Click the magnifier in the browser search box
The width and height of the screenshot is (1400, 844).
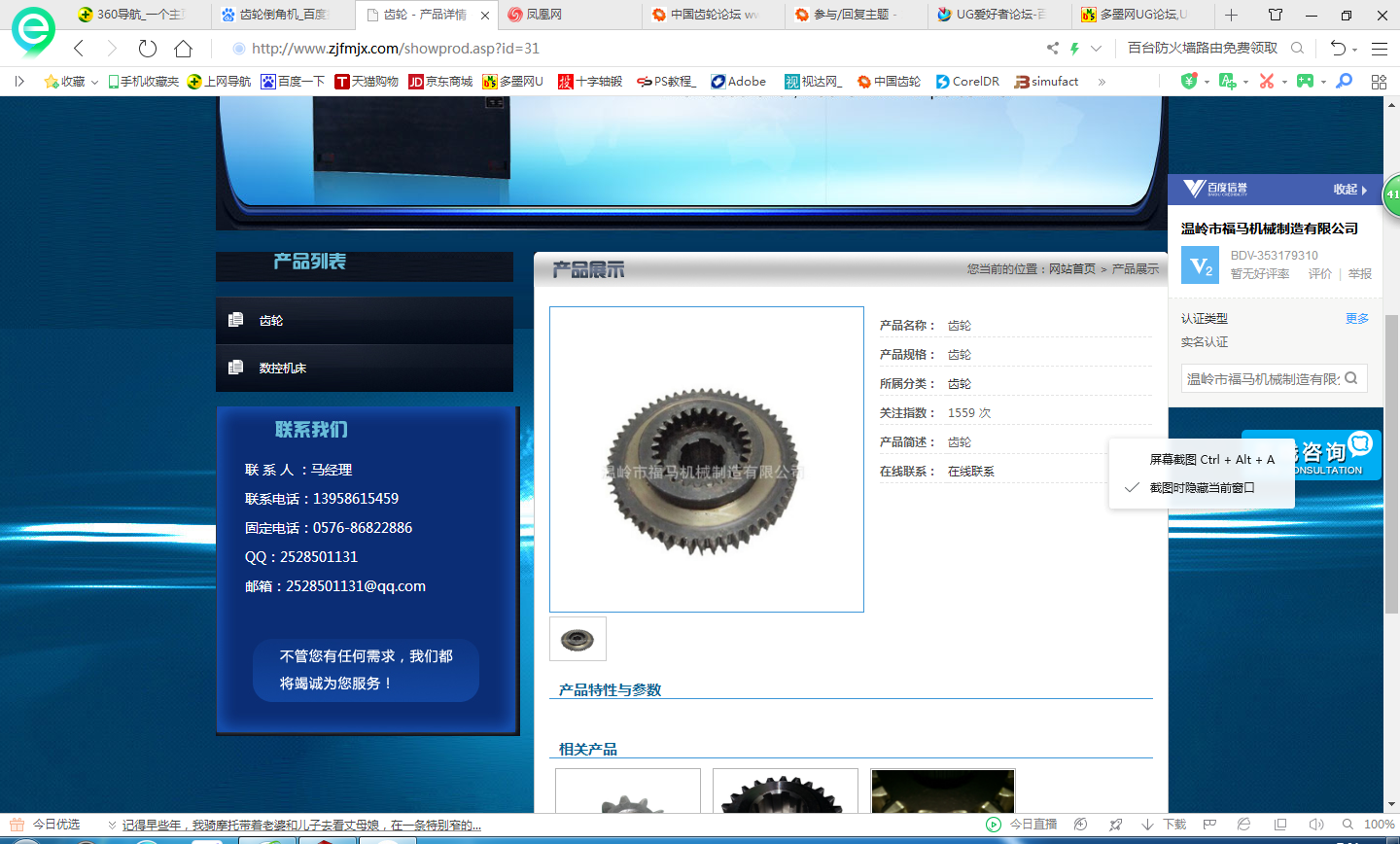(1297, 48)
